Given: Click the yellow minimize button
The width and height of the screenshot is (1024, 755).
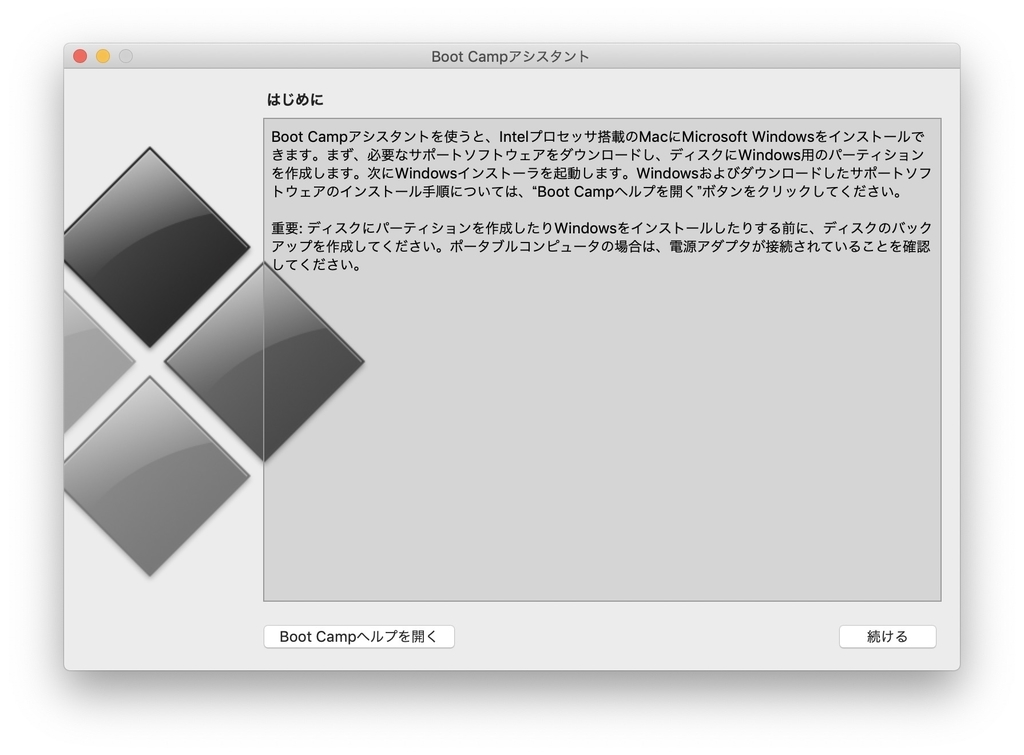Looking at the screenshot, I should click(101, 56).
